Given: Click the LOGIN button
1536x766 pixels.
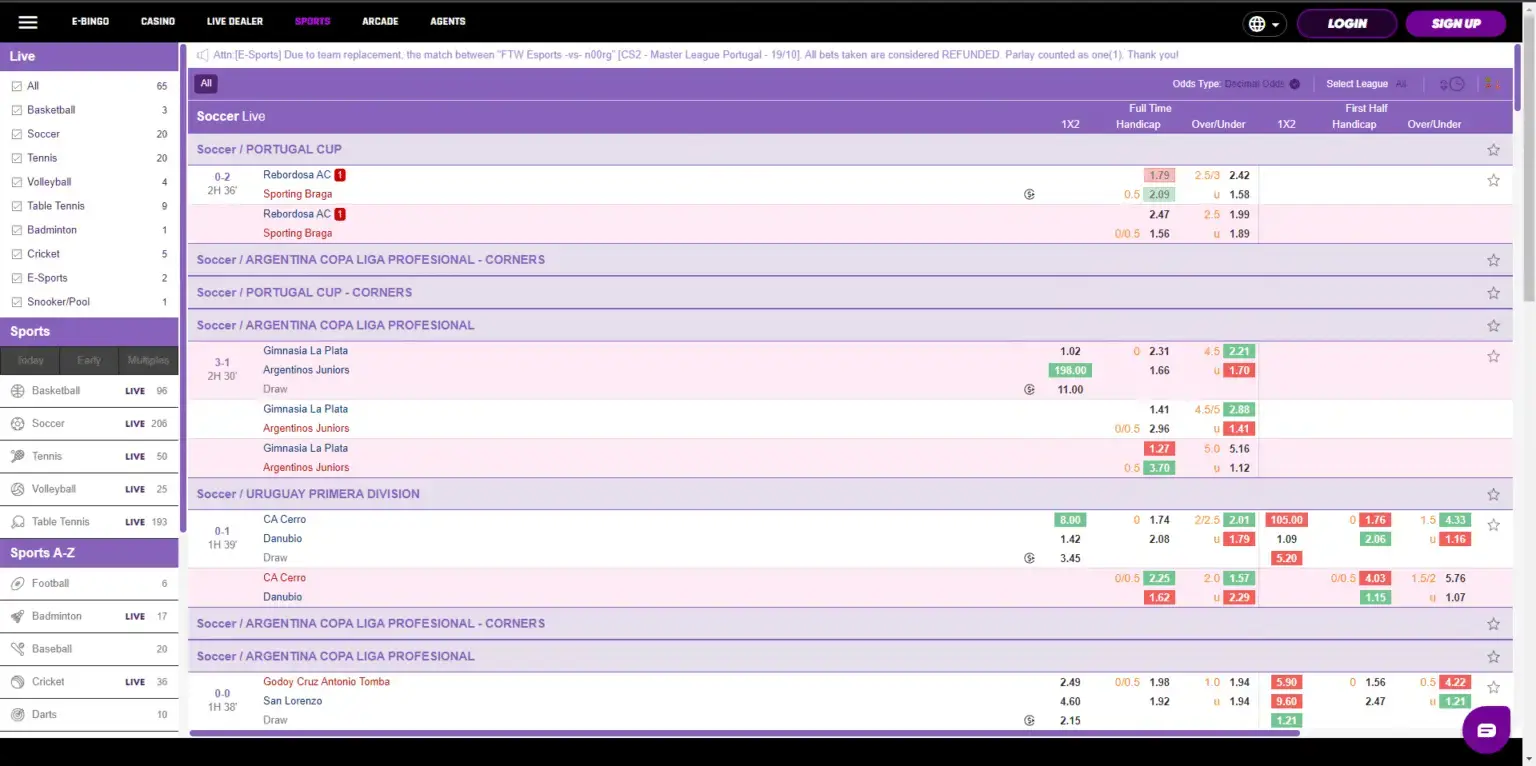Looking at the screenshot, I should pos(1346,23).
